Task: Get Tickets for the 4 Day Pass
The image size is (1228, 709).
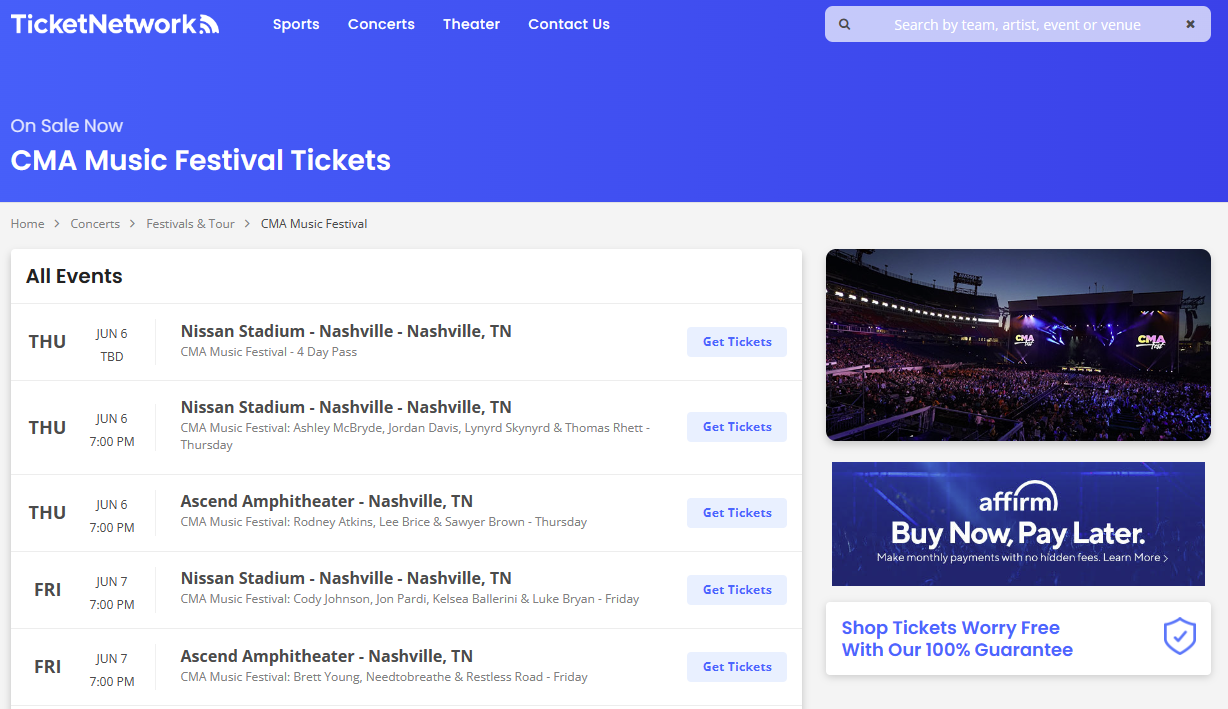Action: 737,342
